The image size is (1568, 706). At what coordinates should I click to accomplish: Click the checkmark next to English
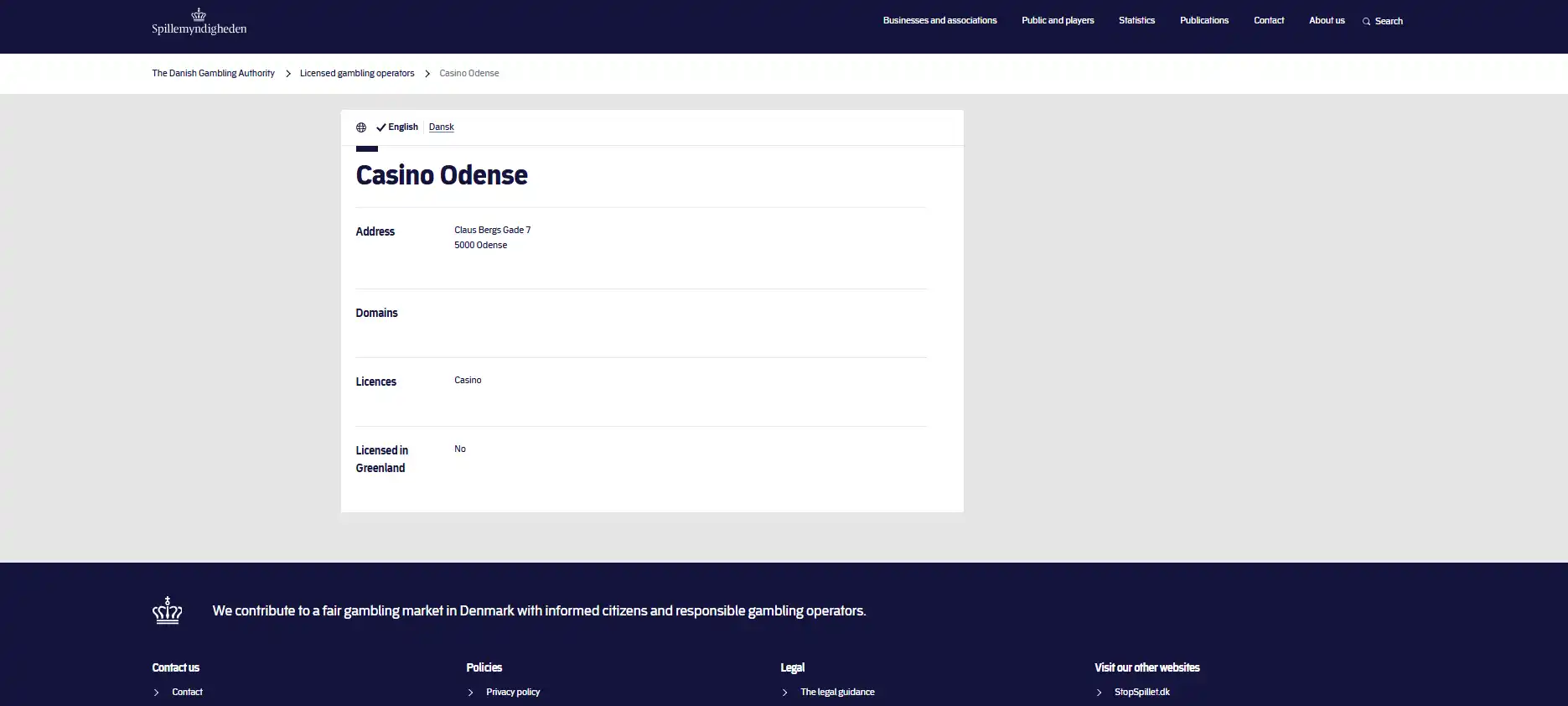pos(381,127)
